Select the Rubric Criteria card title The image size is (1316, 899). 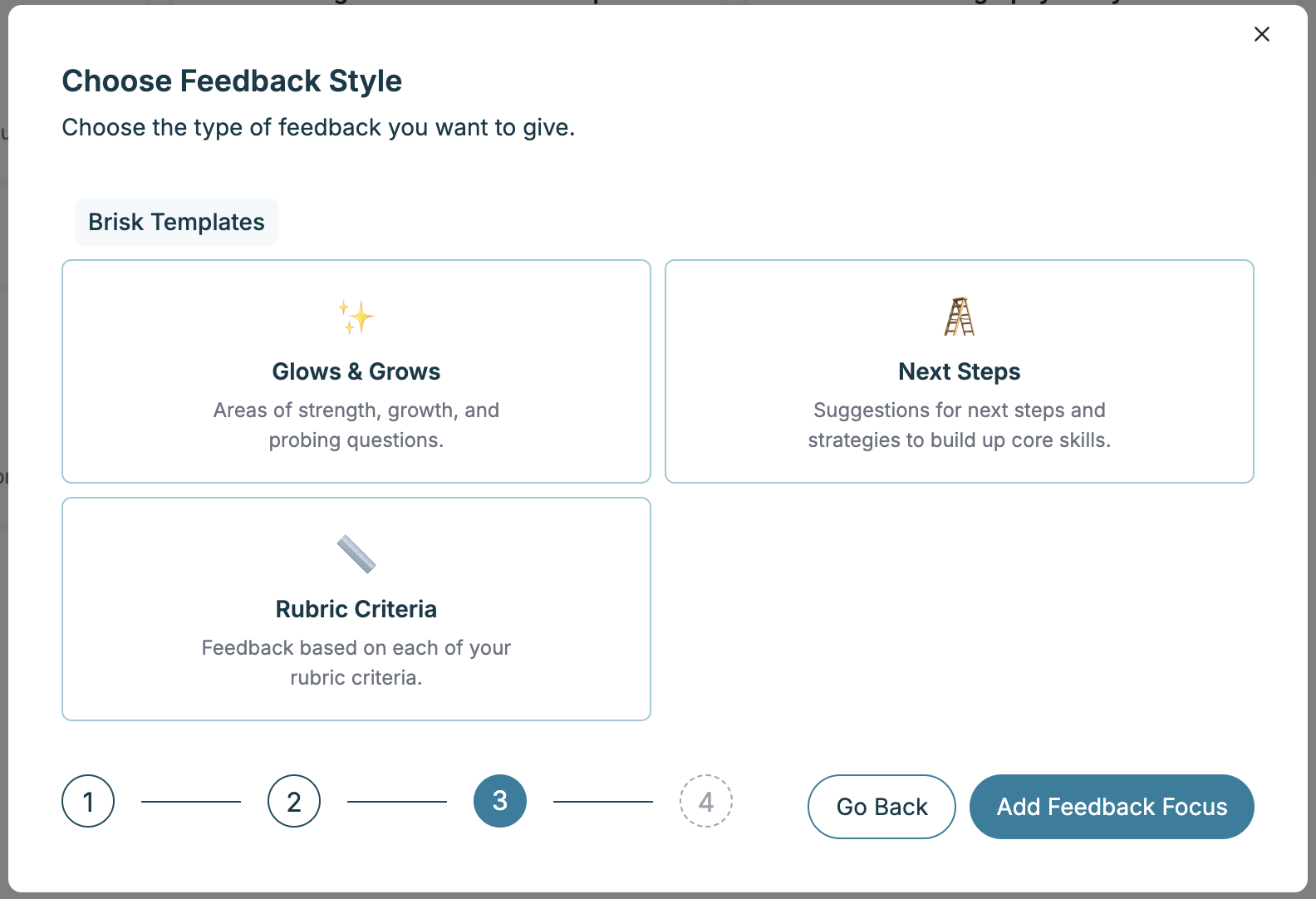coord(356,609)
